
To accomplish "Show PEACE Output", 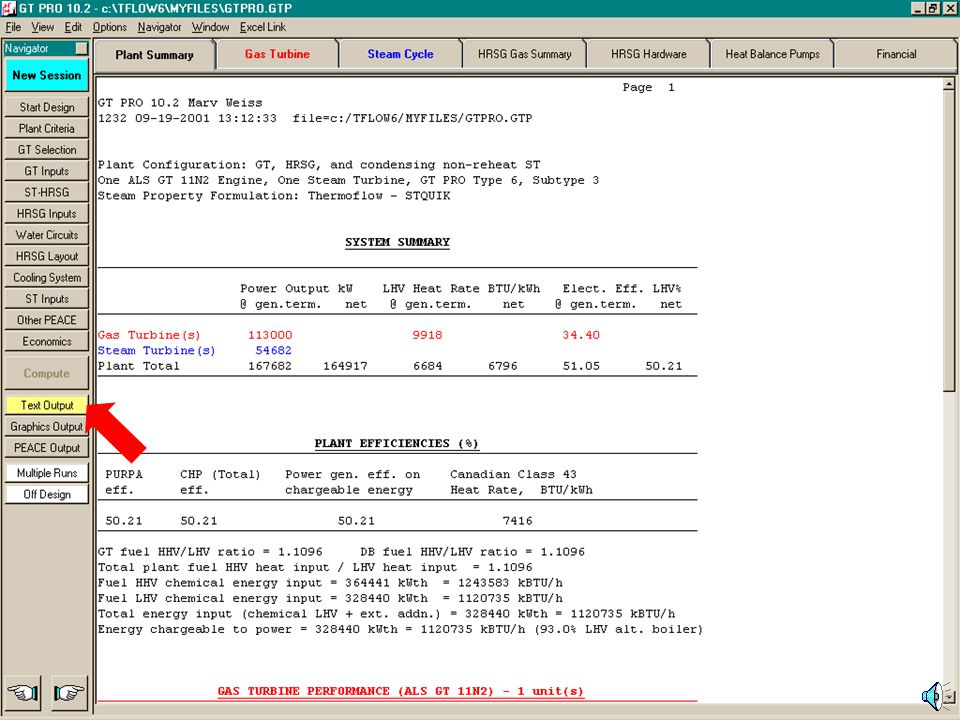I will coord(47,448).
